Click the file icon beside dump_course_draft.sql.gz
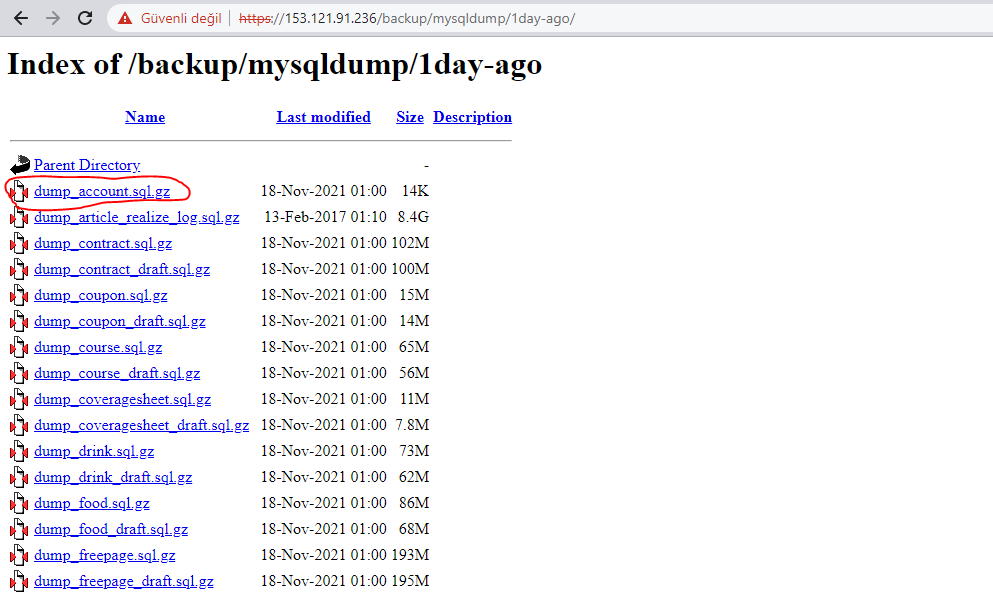Image resolution: width=993 pixels, height=596 pixels. click(20, 373)
